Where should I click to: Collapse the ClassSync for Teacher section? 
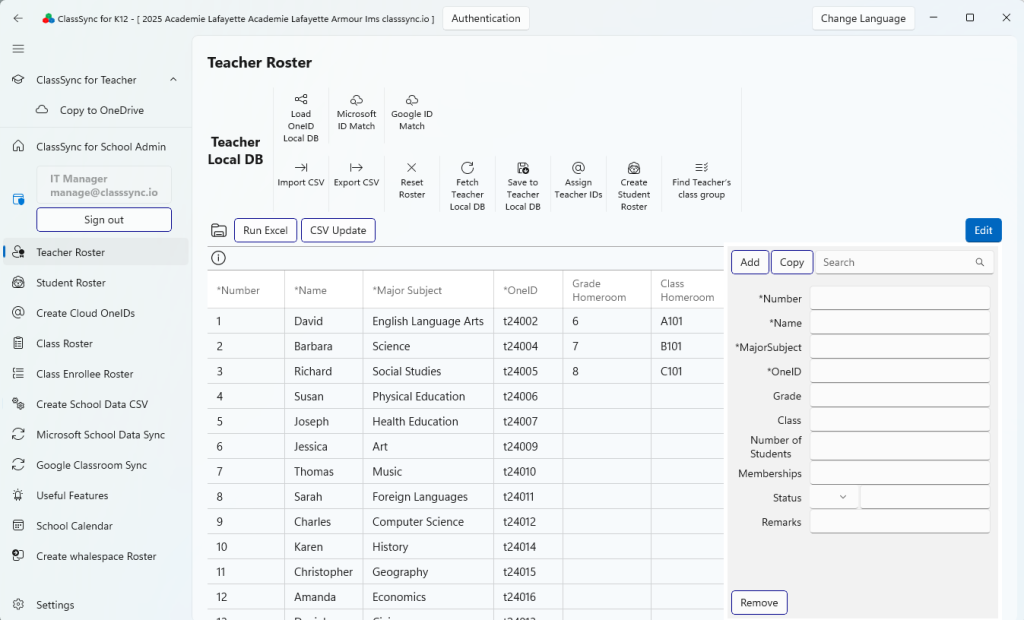(x=173, y=80)
